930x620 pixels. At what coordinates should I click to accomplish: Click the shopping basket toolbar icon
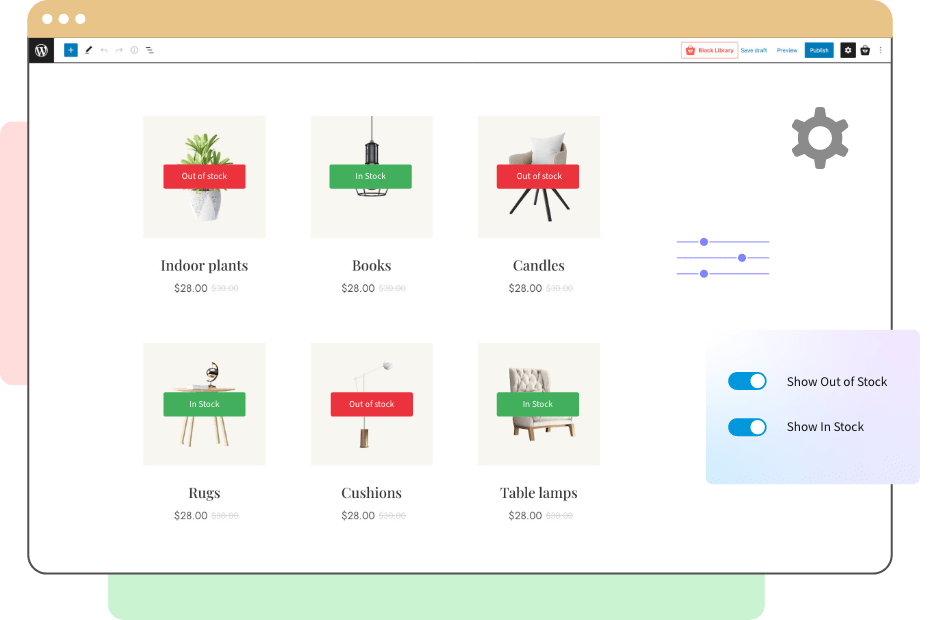tap(865, 50)
